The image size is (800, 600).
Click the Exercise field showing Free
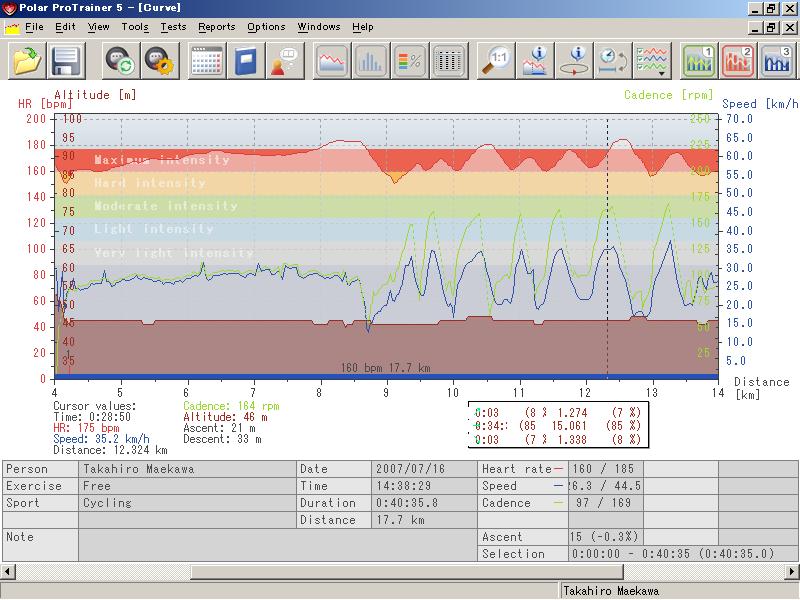click(187, 486)
